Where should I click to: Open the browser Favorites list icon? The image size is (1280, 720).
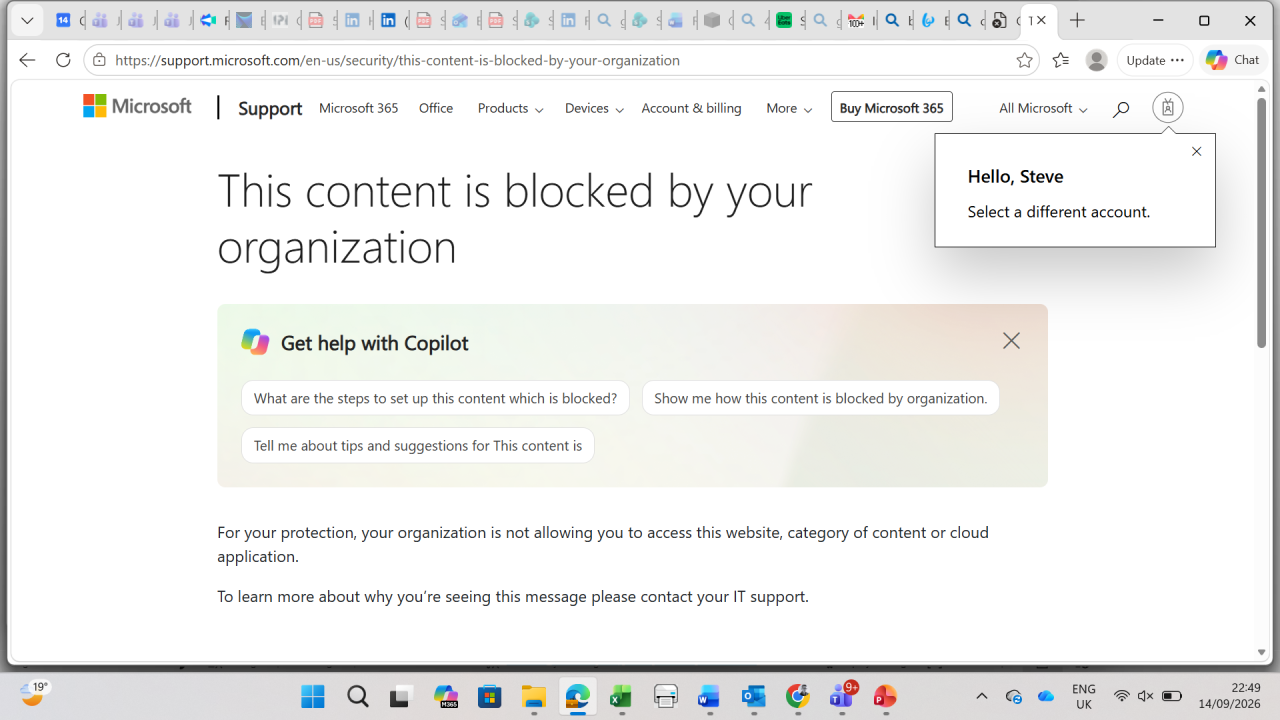tap(1061, 60)
